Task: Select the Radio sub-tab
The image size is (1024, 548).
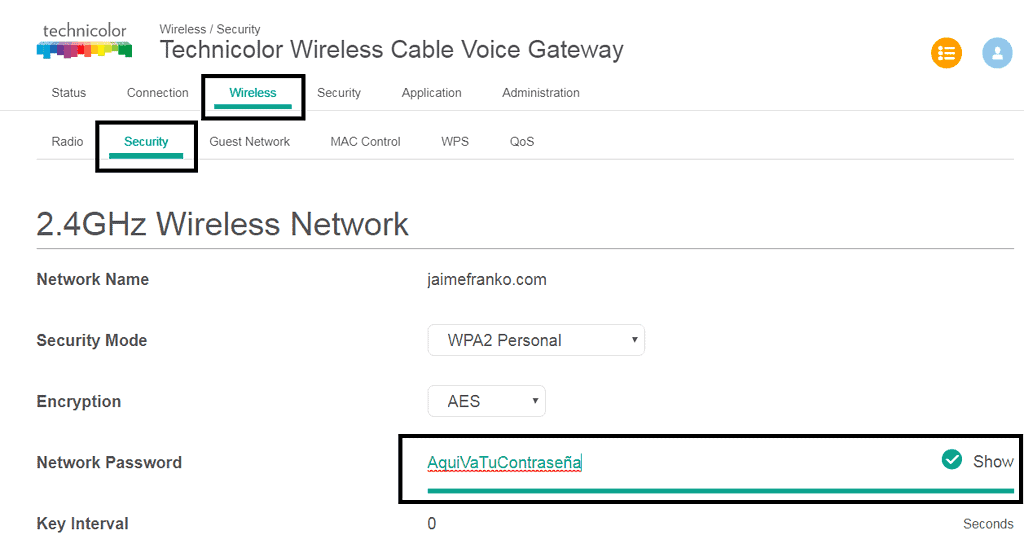Action: point(67,142)
